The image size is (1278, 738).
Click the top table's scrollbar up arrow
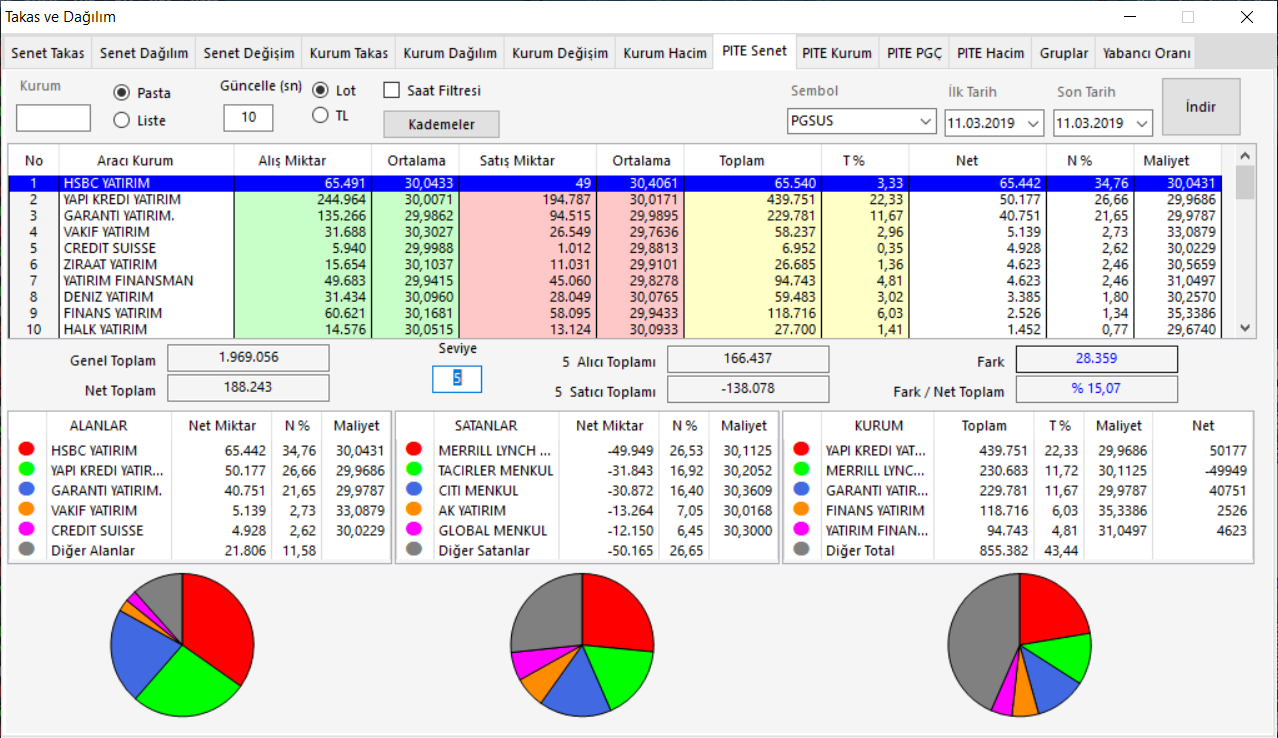pos(1244,155)
